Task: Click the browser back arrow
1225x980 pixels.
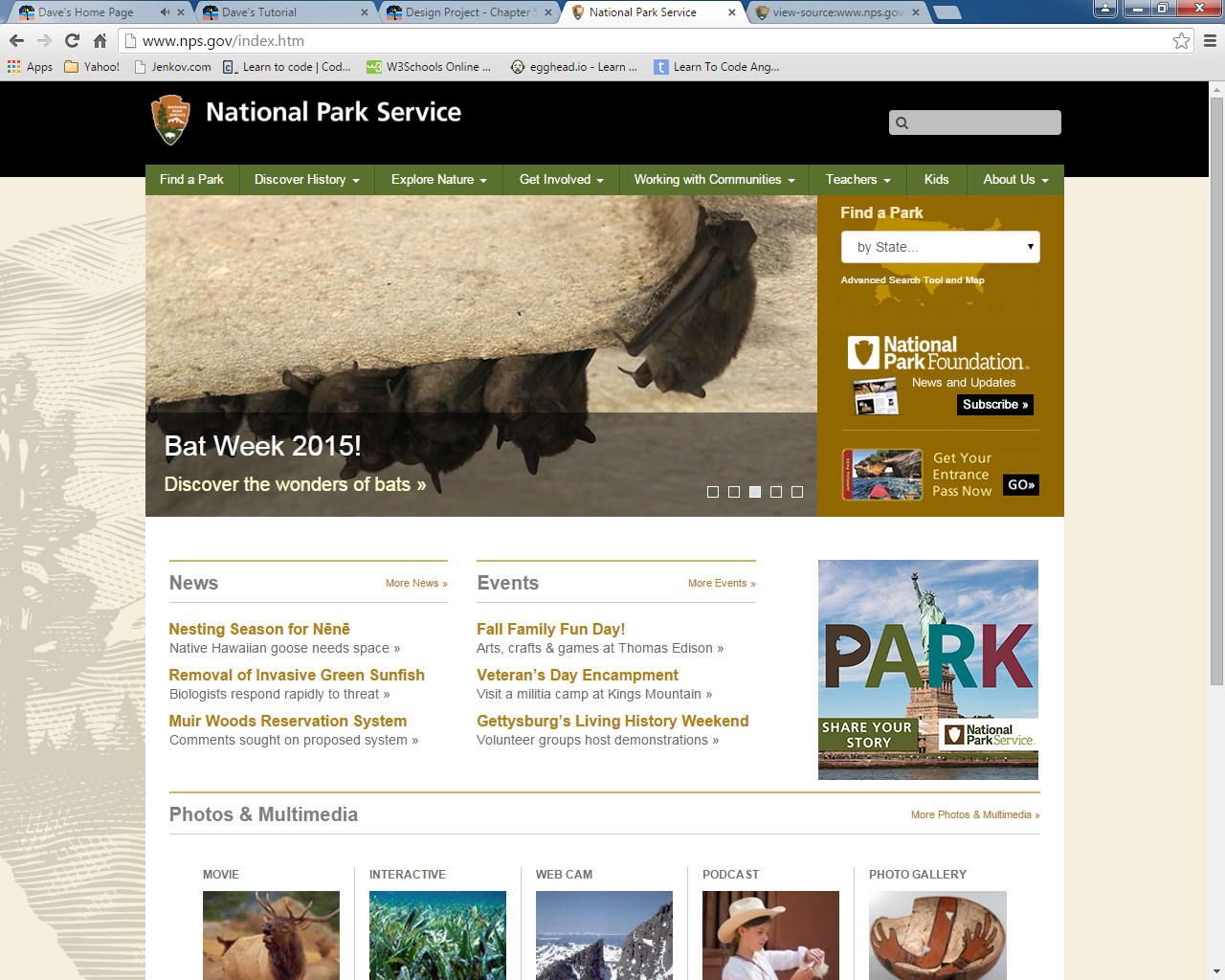Action: coord(16,40)
